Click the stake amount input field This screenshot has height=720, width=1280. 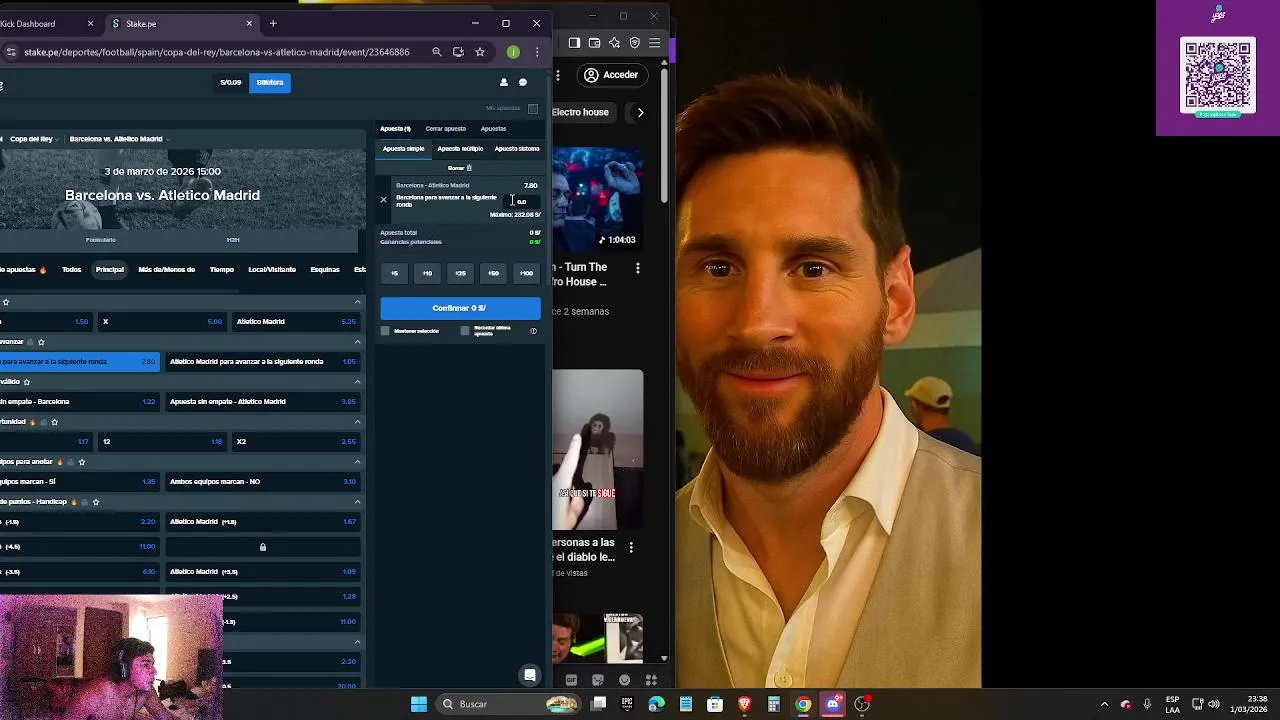coord(524,202)
